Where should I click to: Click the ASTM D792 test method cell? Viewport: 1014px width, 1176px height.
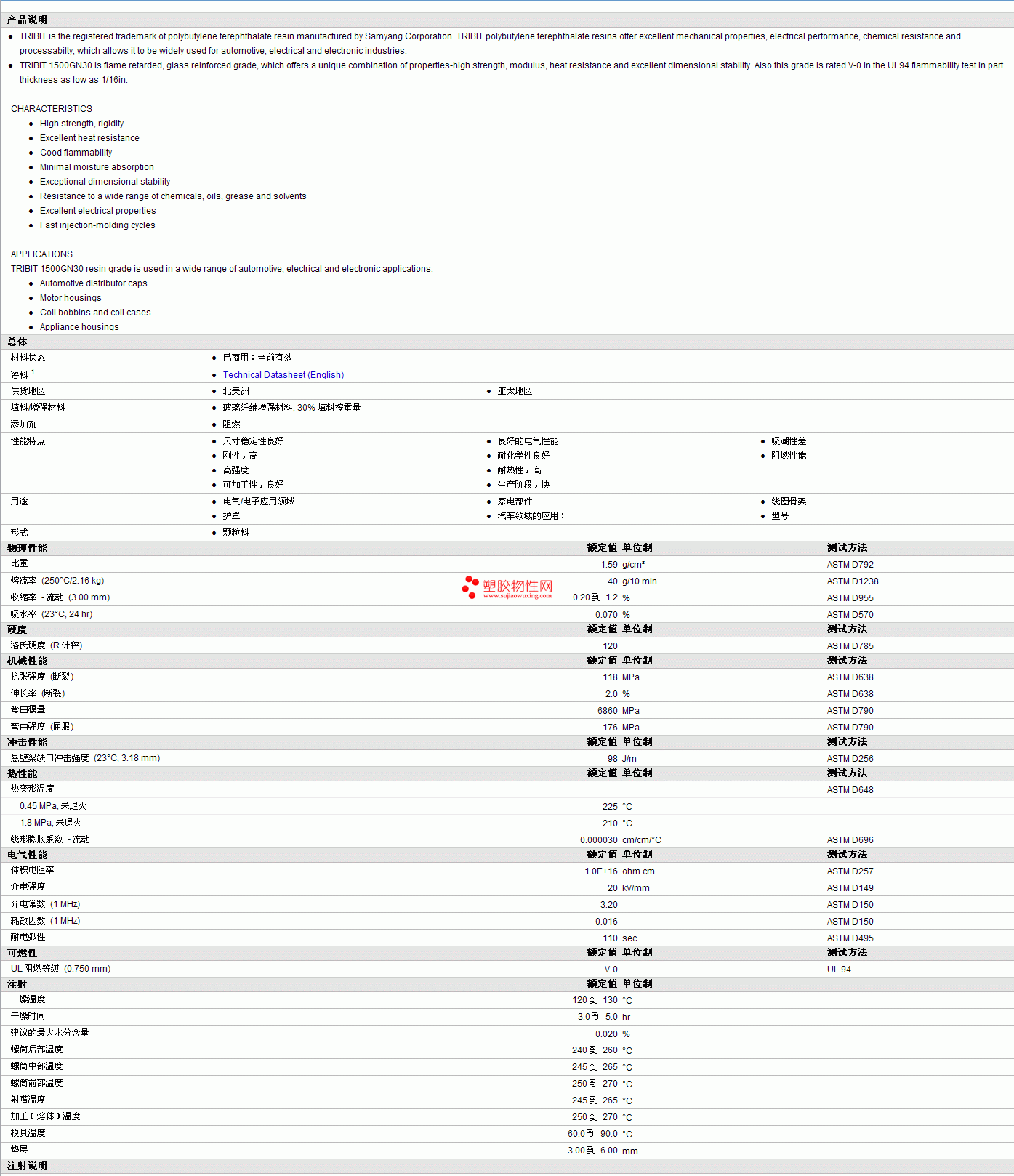(850, 565)
